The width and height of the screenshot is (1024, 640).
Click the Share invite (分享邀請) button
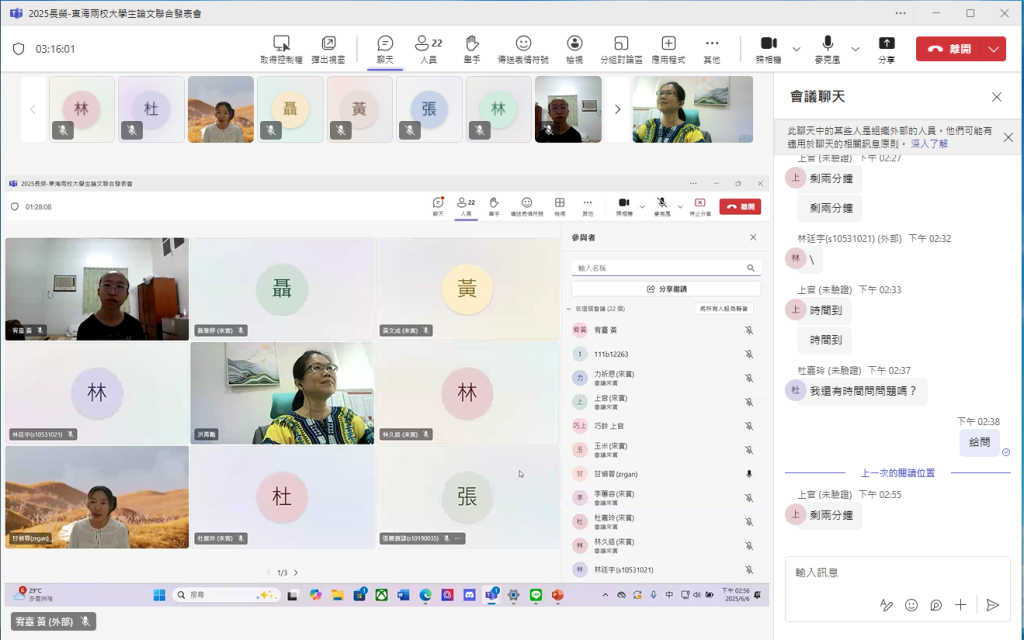665,289
